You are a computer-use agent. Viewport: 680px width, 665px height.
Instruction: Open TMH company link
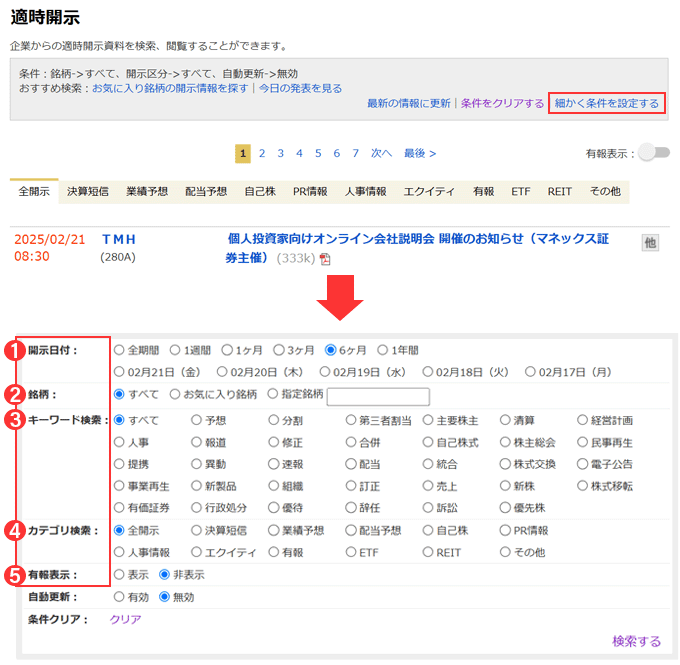click(x=119, y=239)
